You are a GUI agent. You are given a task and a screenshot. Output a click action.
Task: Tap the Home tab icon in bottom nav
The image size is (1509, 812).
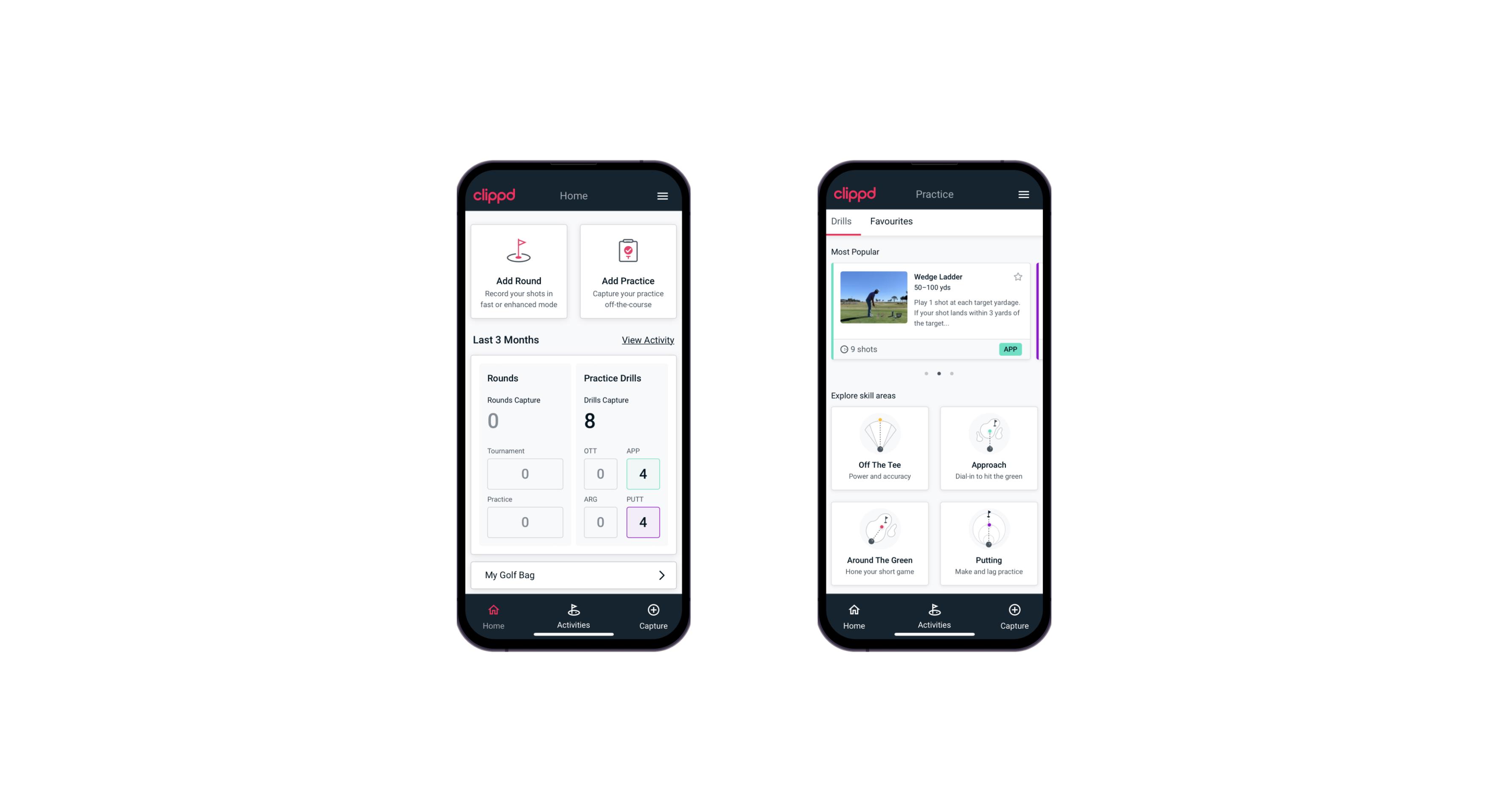click(x=494, y=611)
